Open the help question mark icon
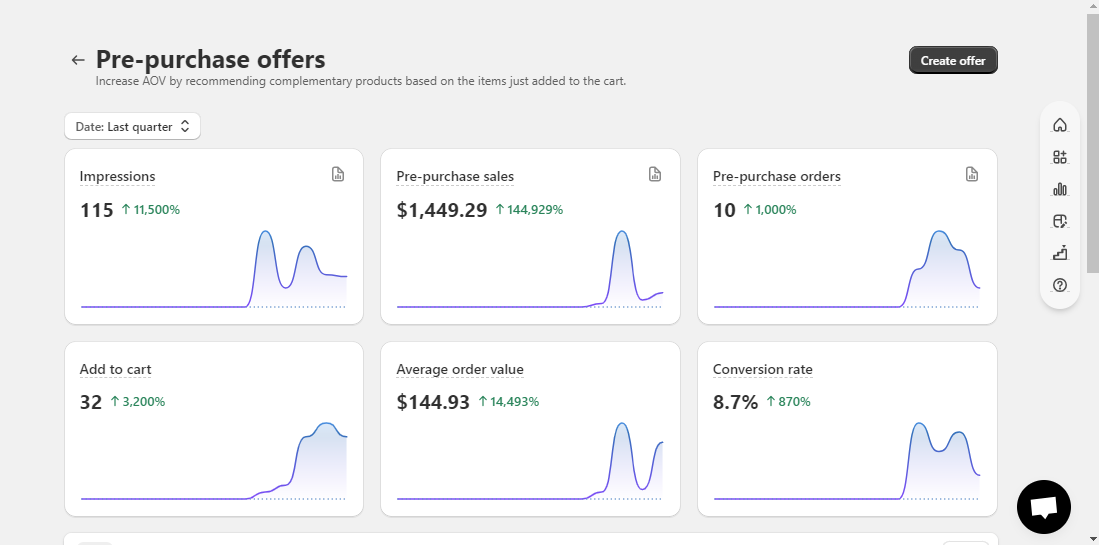The height and width of the screenshot is (545, 1099). coord(1060,285)
